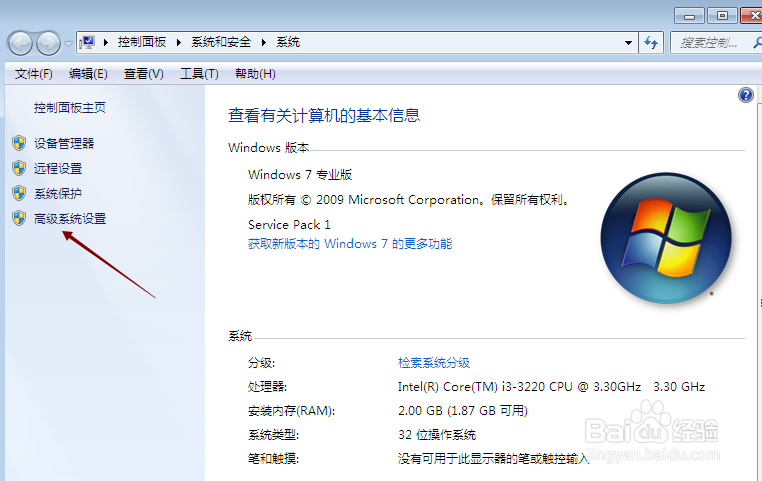
Task: Expand arrow before 控制面板 in breadcrumb
Action: pyautogui.click(x=105, y=42)
